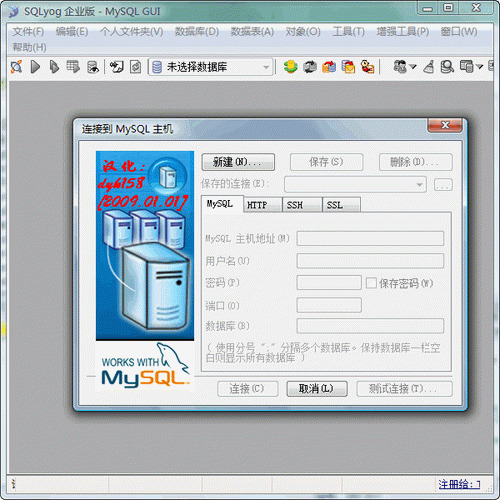500x500 pixels.
Task: Expand the 保存的连接 saved connections combo box
Action: (355, 184)
